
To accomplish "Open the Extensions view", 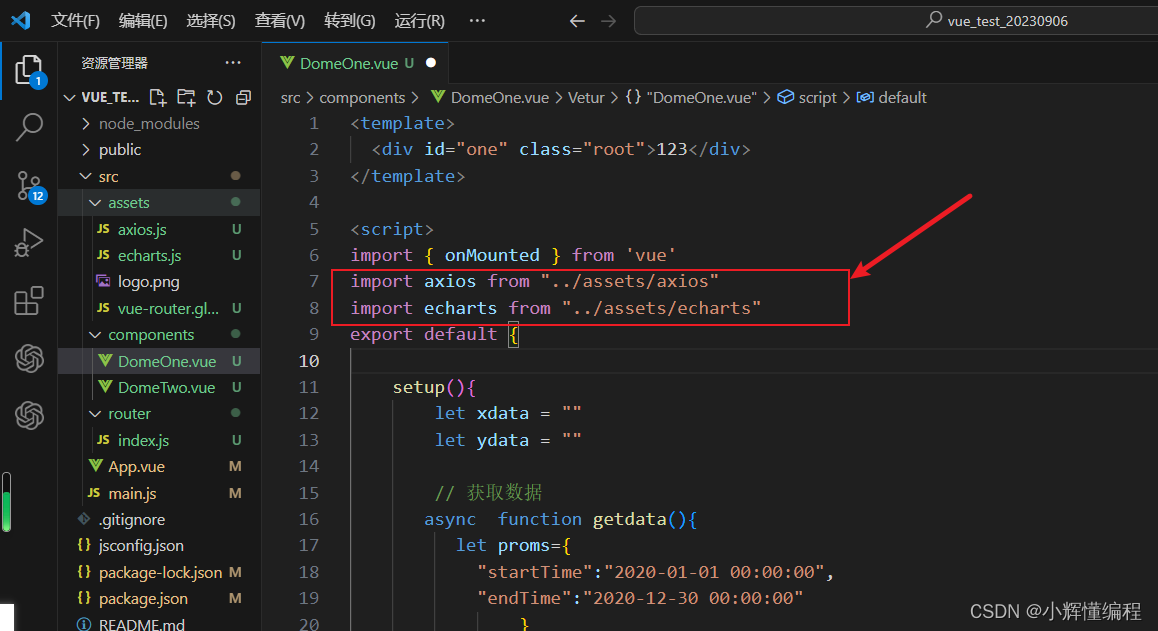I will [29, 301].
